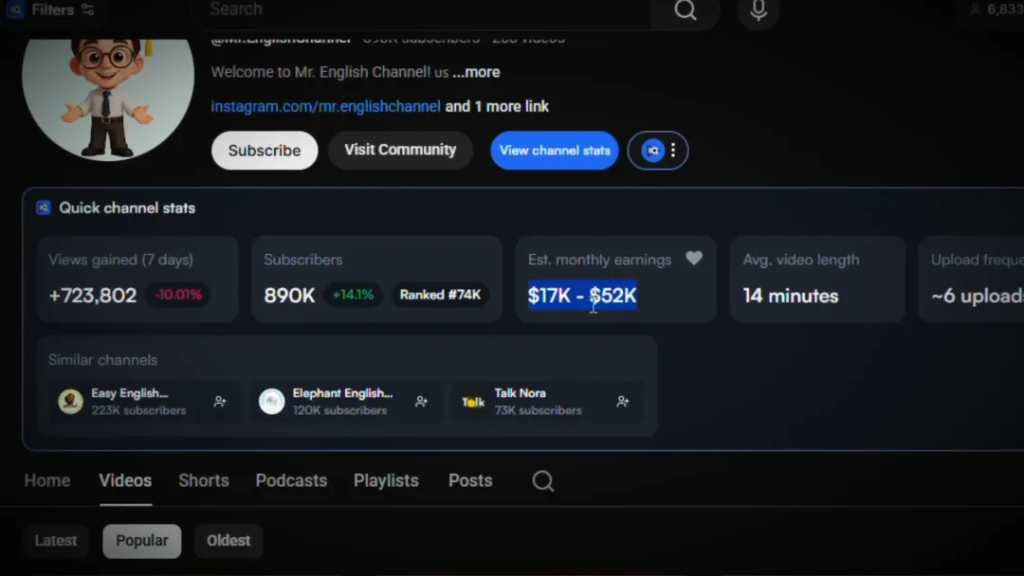Select the Popular sort chip
This screenshot has height=576, width=1024.
click(142, 541)
